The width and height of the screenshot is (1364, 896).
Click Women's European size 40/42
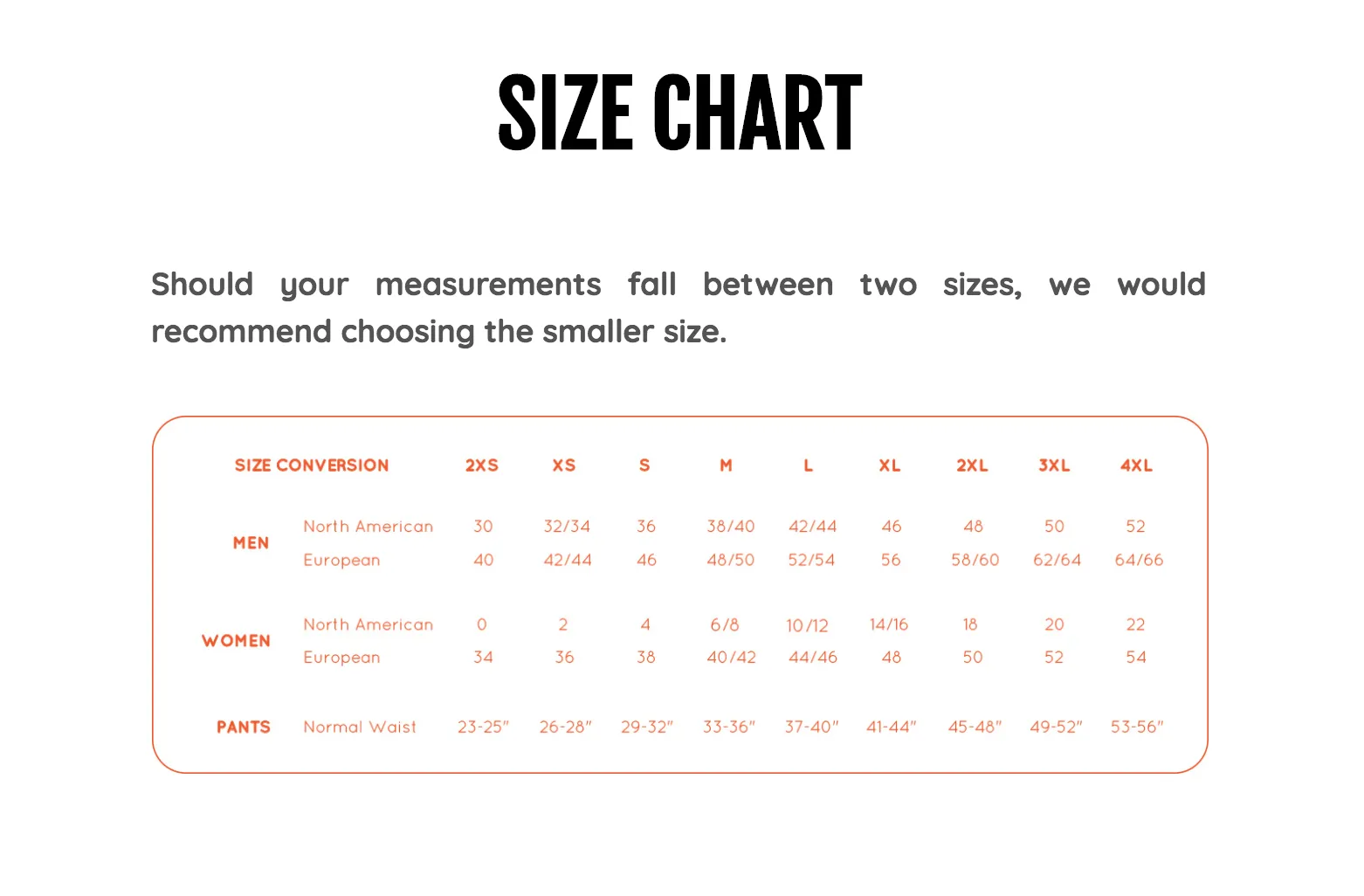732,658
